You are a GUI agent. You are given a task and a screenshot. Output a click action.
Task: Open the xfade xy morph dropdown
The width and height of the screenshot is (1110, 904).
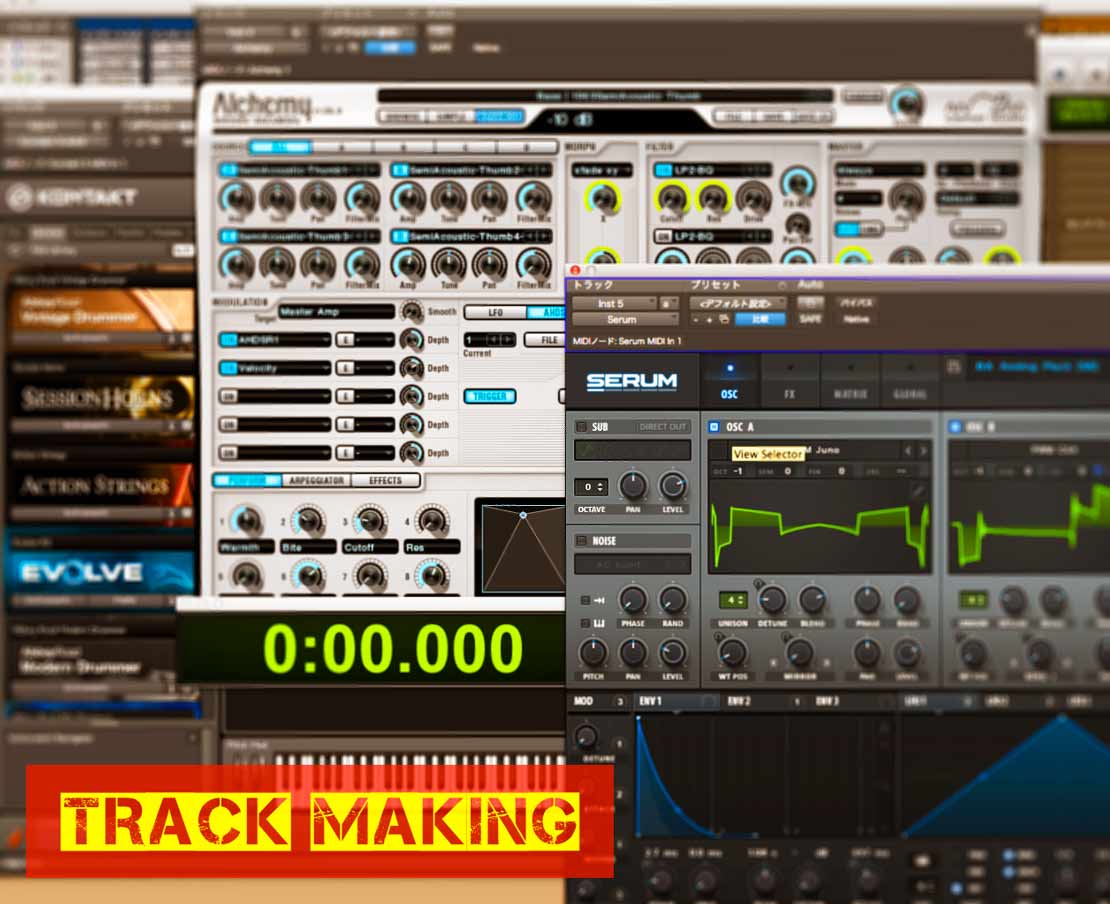point(602,171)
